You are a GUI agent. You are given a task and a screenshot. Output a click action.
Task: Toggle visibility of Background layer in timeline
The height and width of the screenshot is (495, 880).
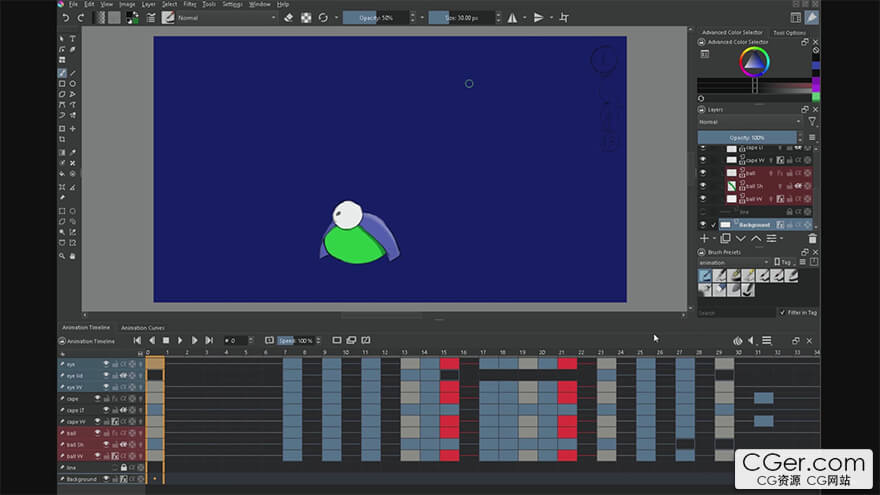[106, 479]
